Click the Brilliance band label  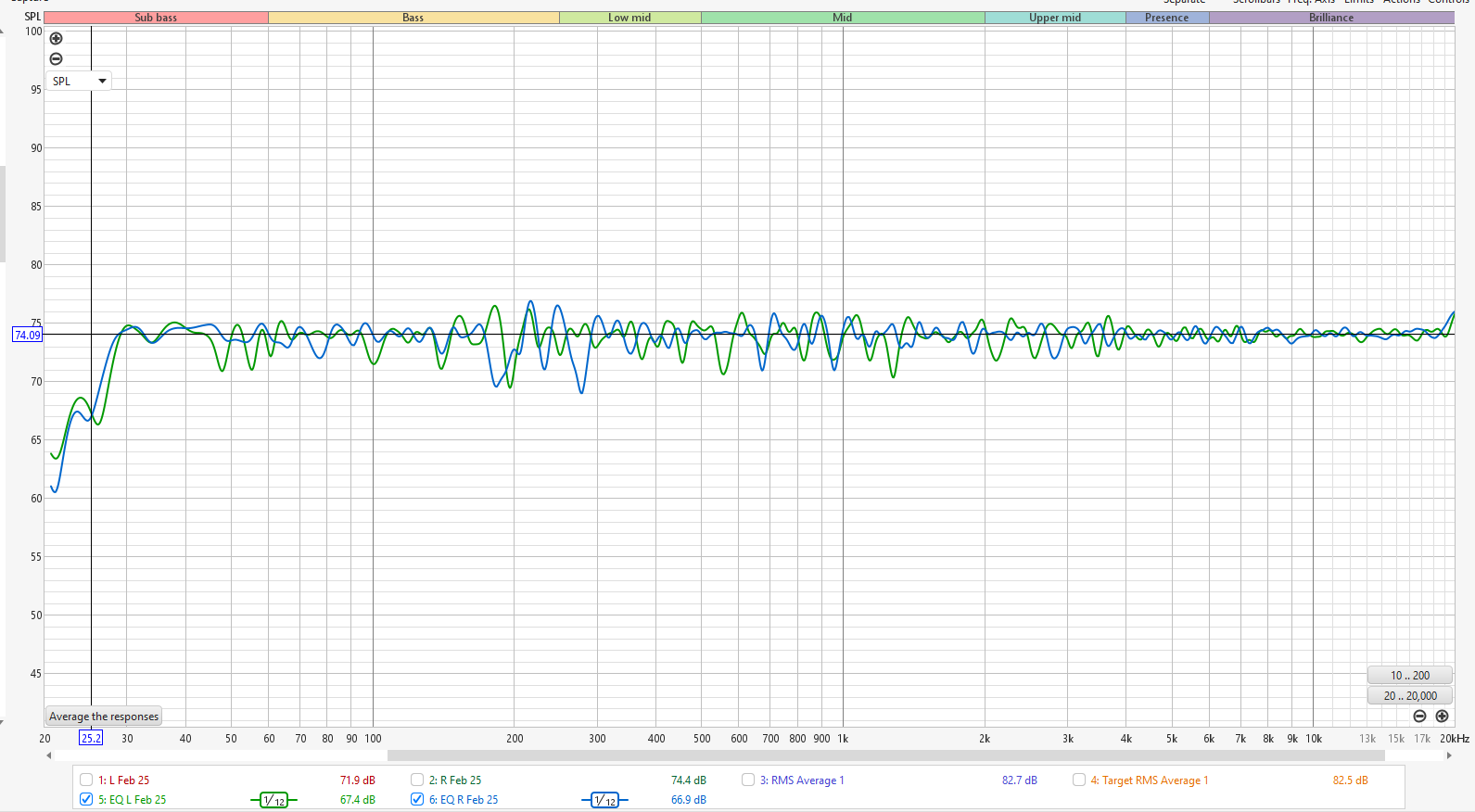pyautogui.click(x=1331, y=18)
